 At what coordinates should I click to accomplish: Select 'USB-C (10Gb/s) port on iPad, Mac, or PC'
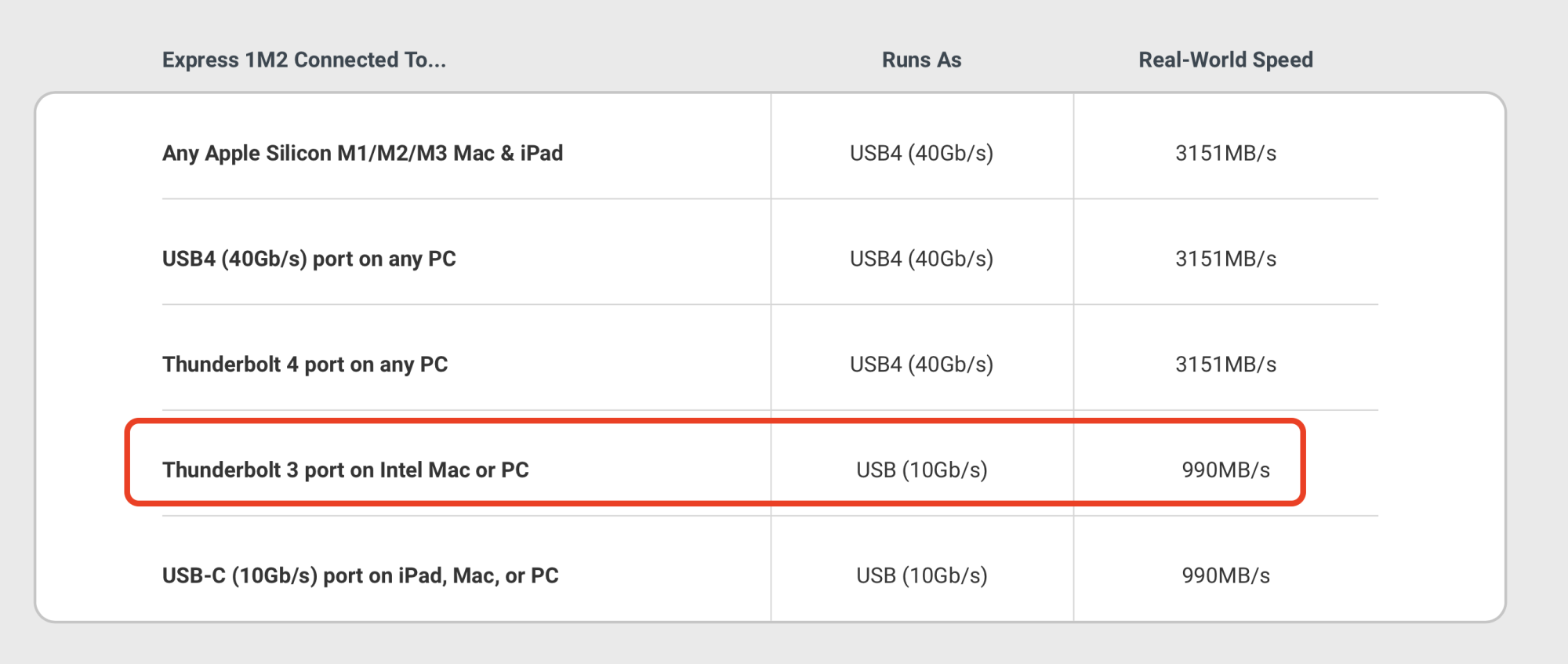point(360,575)
